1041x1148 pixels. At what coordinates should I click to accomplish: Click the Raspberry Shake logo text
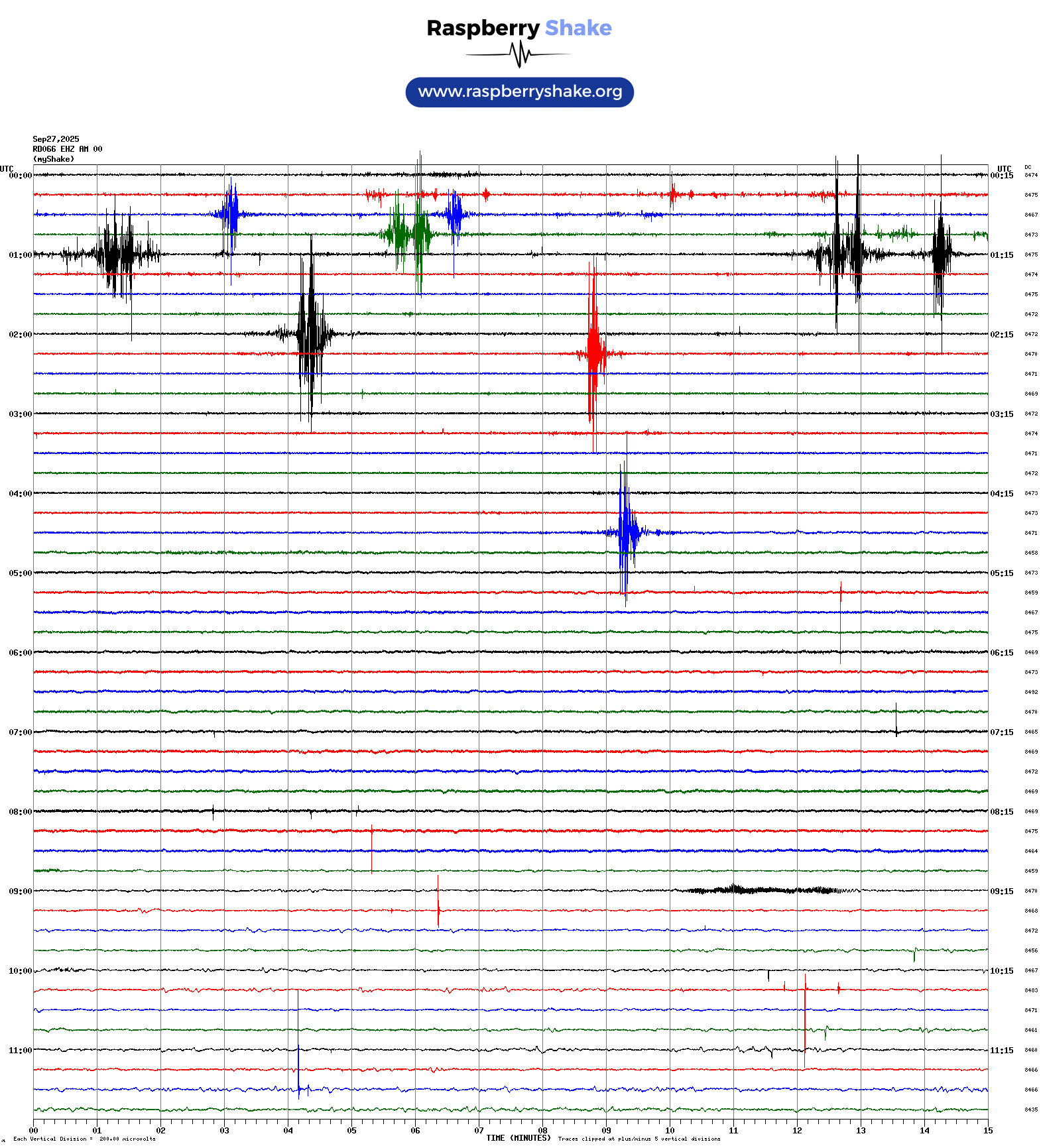[x=519, y=28]
